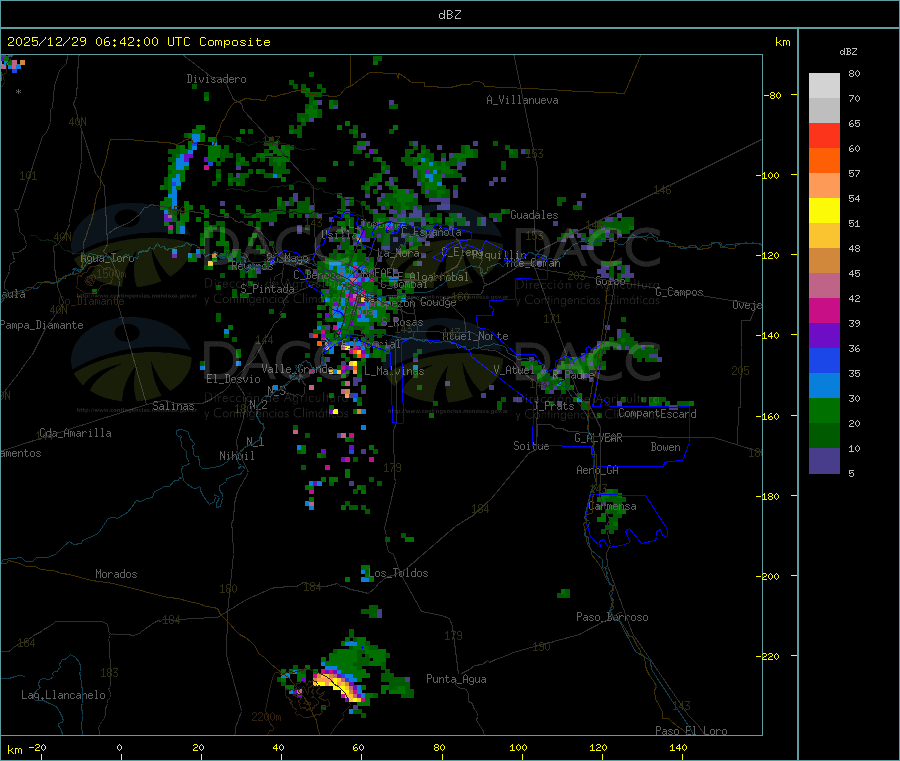Image resolution: width=900 pixels, height=761 pixels.
Task: Select the Bowen map label
Action: (x=665, y=447)
